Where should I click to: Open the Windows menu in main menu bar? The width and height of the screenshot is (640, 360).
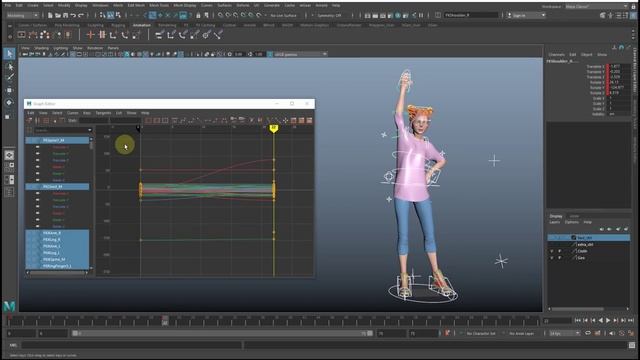[100, 5]
